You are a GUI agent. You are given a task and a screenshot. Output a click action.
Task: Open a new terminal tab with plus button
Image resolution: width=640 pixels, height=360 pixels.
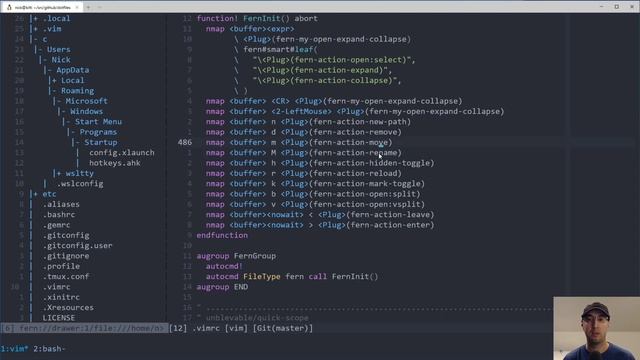pos(88,7)
